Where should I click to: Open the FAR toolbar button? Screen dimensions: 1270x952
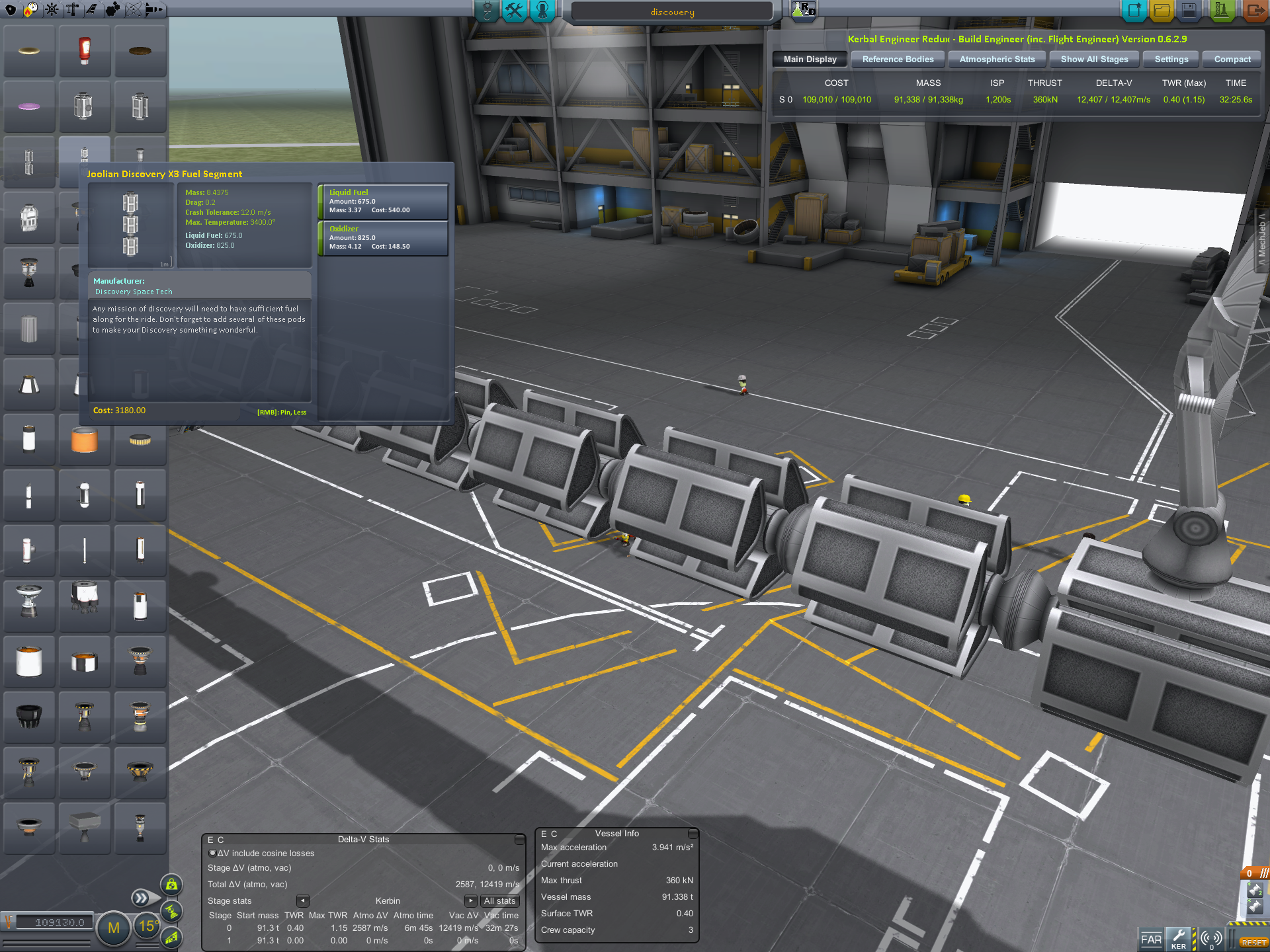(1151, 939)
